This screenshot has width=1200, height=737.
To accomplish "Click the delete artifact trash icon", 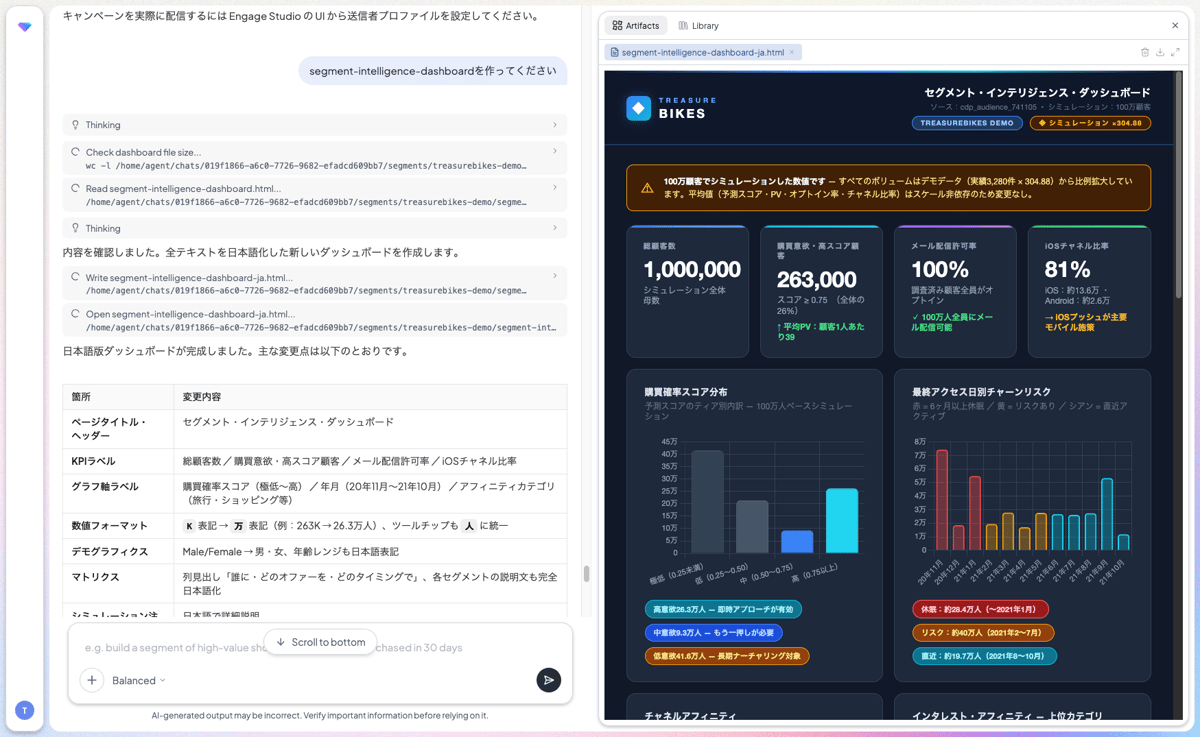I will pyautogui.click(x=1145, y=52).
